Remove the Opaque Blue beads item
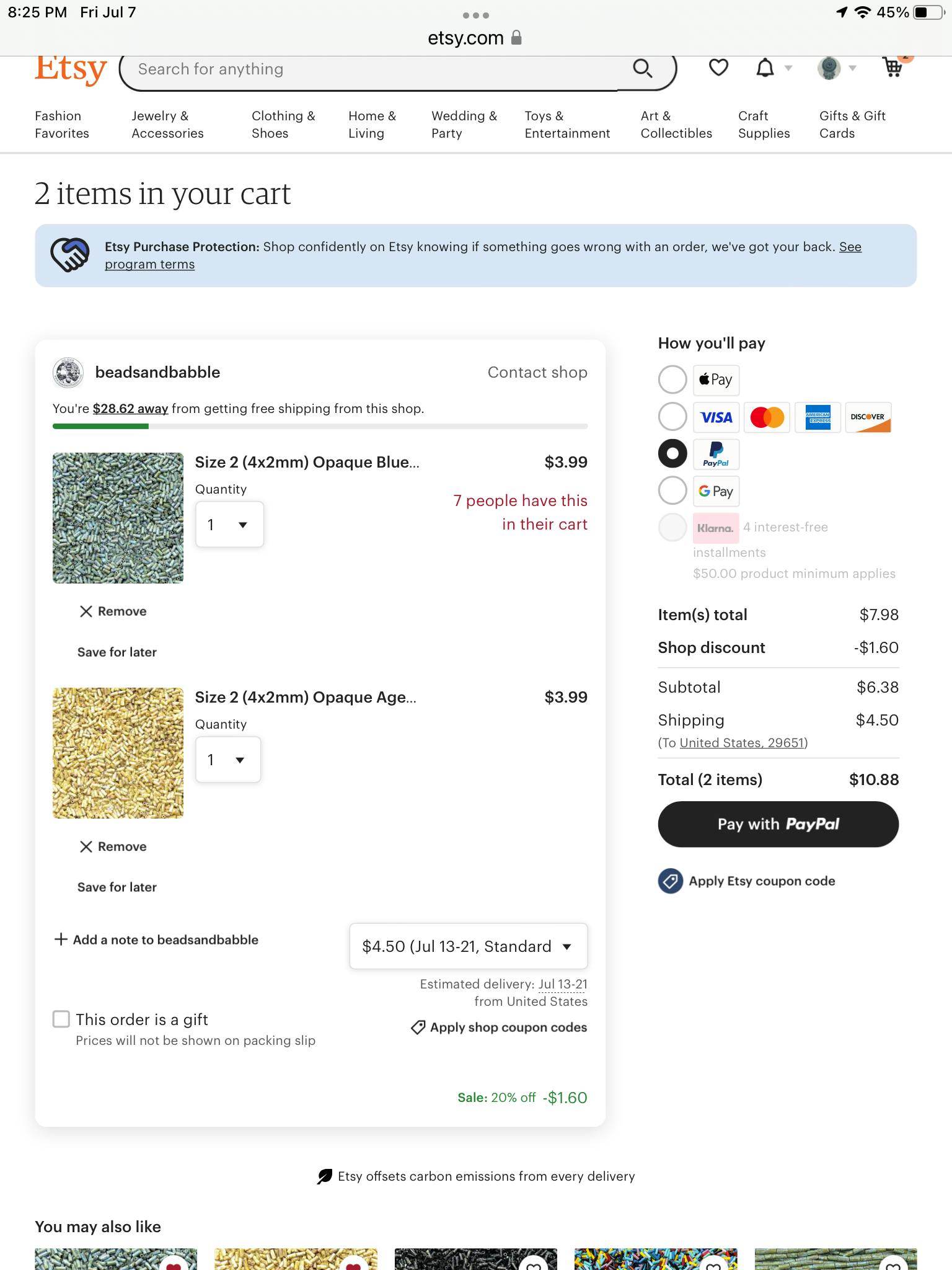 (x=113, y=611)
